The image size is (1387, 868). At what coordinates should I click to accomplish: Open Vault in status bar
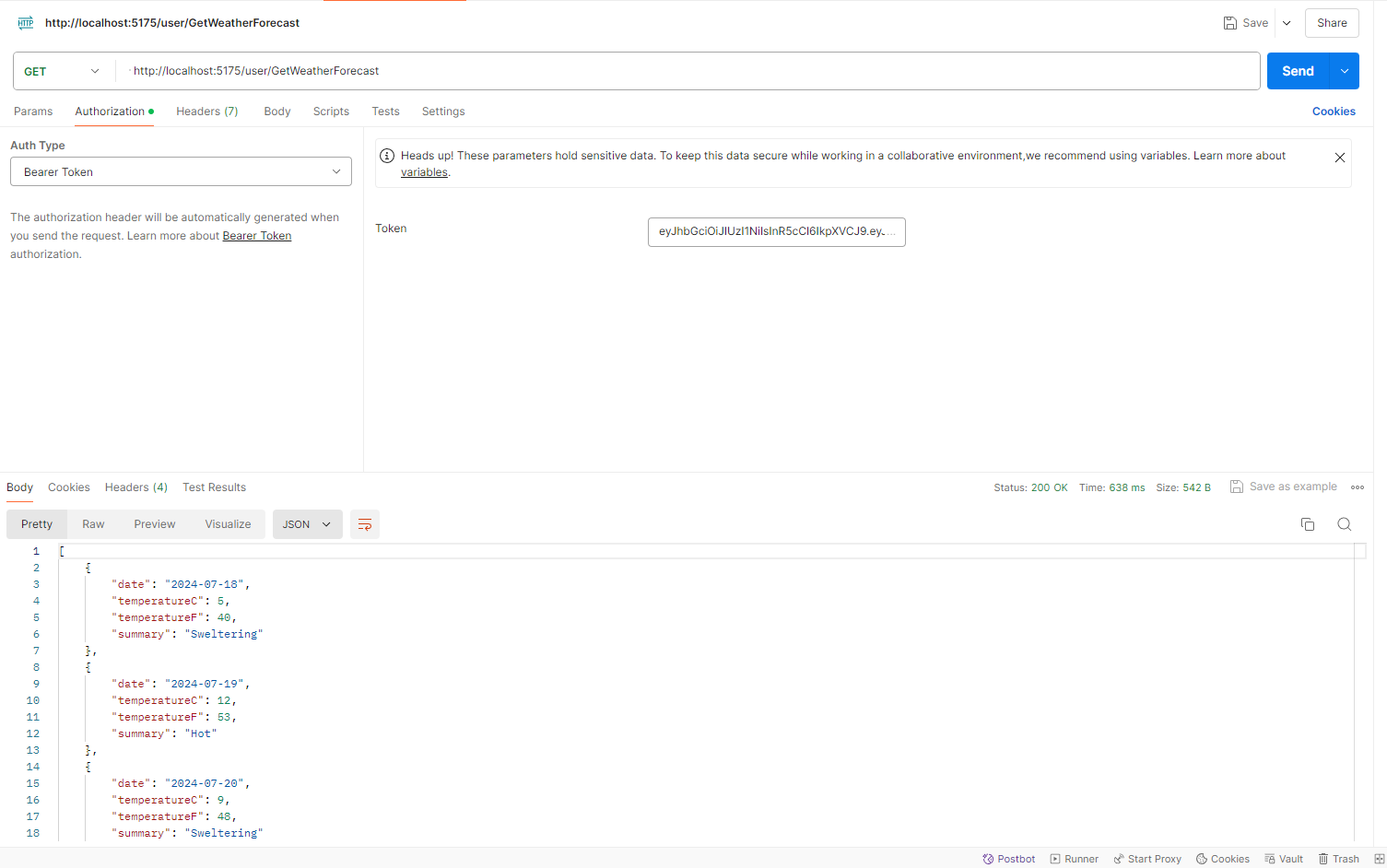point(1284,859)
